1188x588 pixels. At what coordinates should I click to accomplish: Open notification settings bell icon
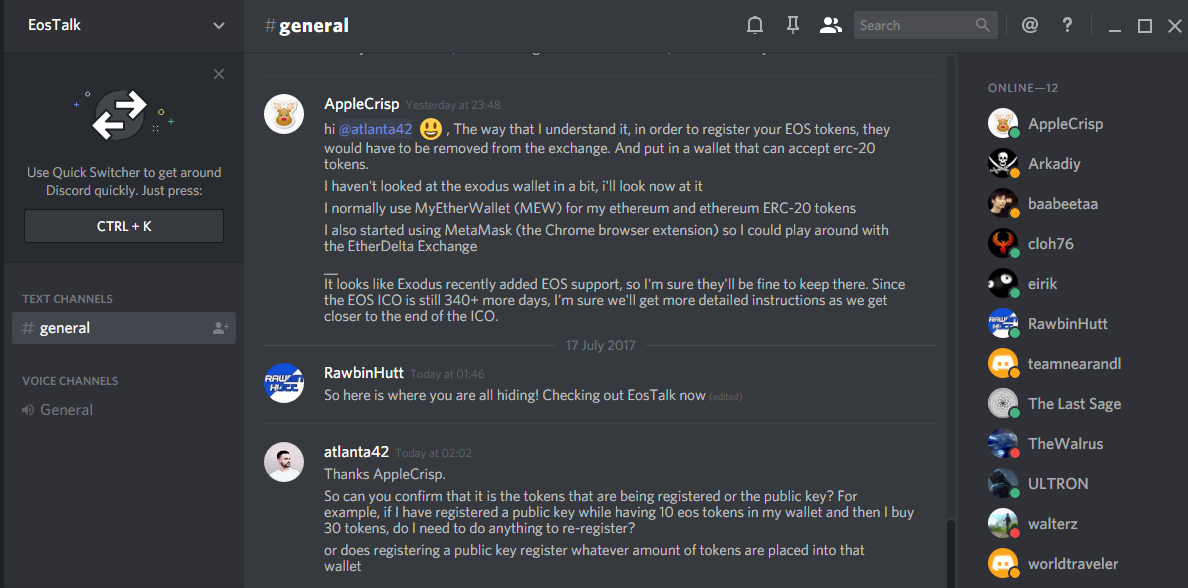755,26
